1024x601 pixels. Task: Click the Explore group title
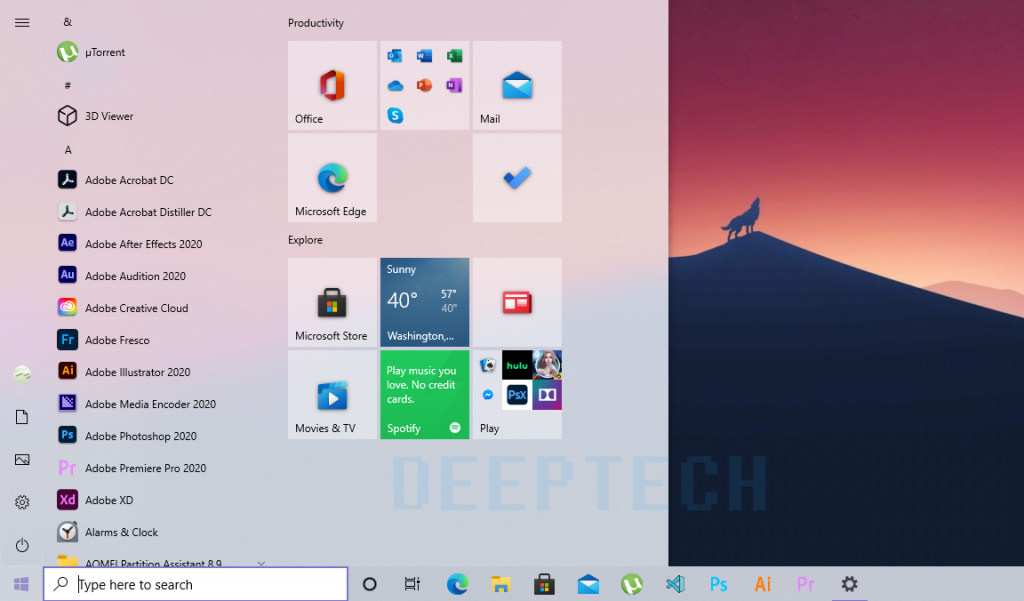click(305, 240)
